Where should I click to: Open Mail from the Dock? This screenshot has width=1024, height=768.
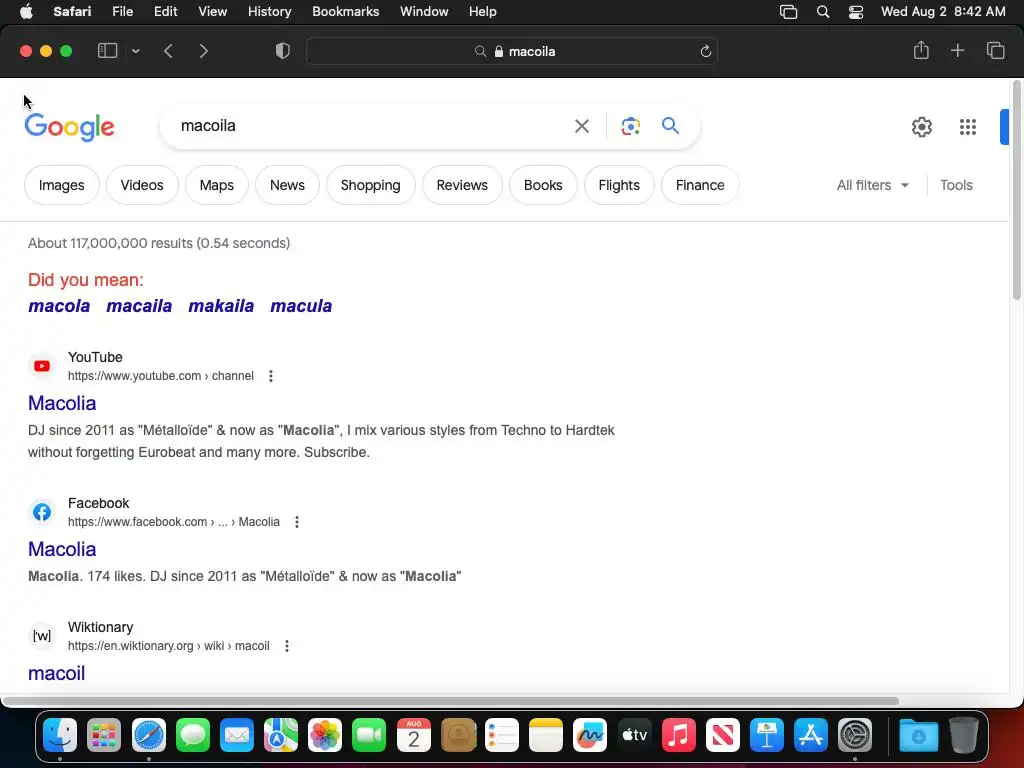point(236,735)
